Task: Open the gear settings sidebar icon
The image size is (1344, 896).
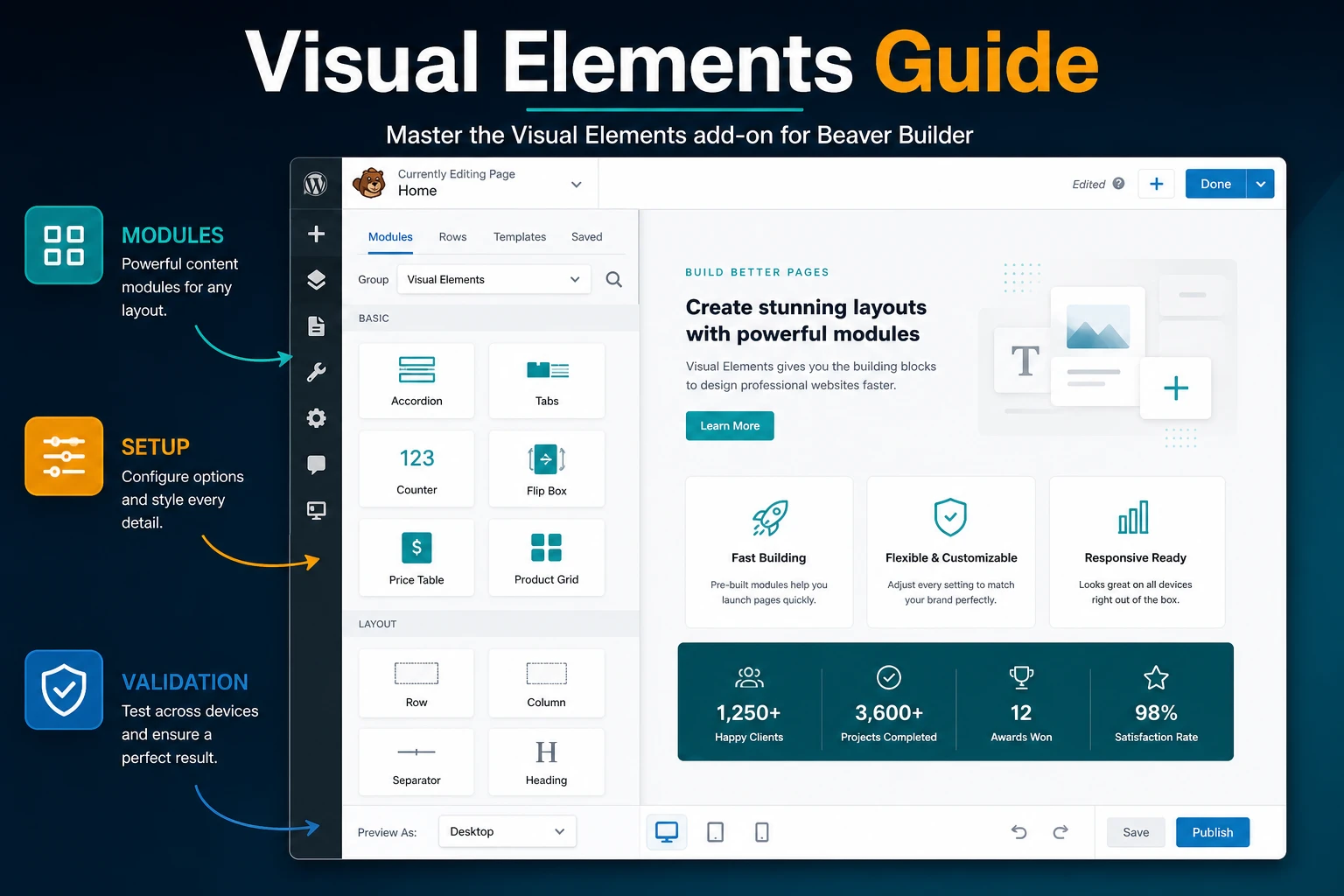Action: point(317,418)
